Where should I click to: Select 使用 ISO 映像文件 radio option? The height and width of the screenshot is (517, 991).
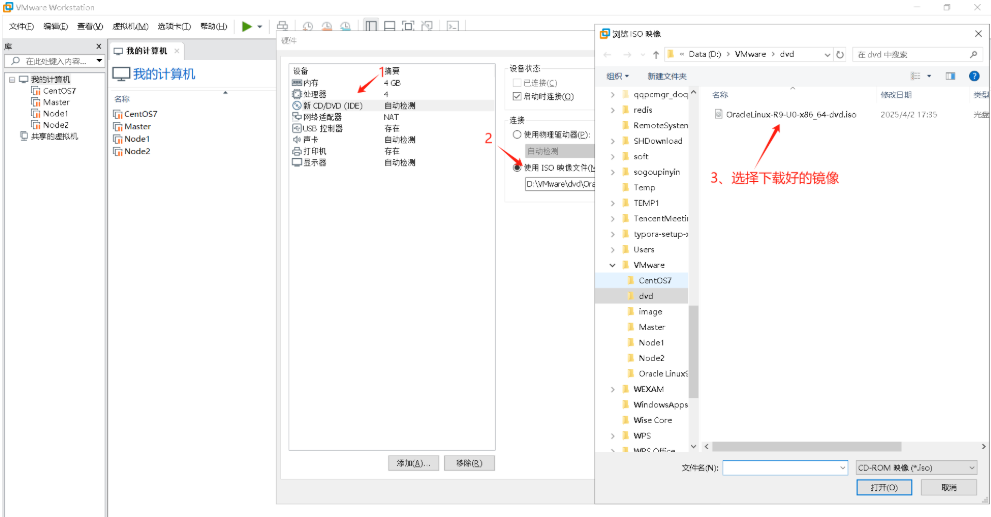[x=517, y=167]
